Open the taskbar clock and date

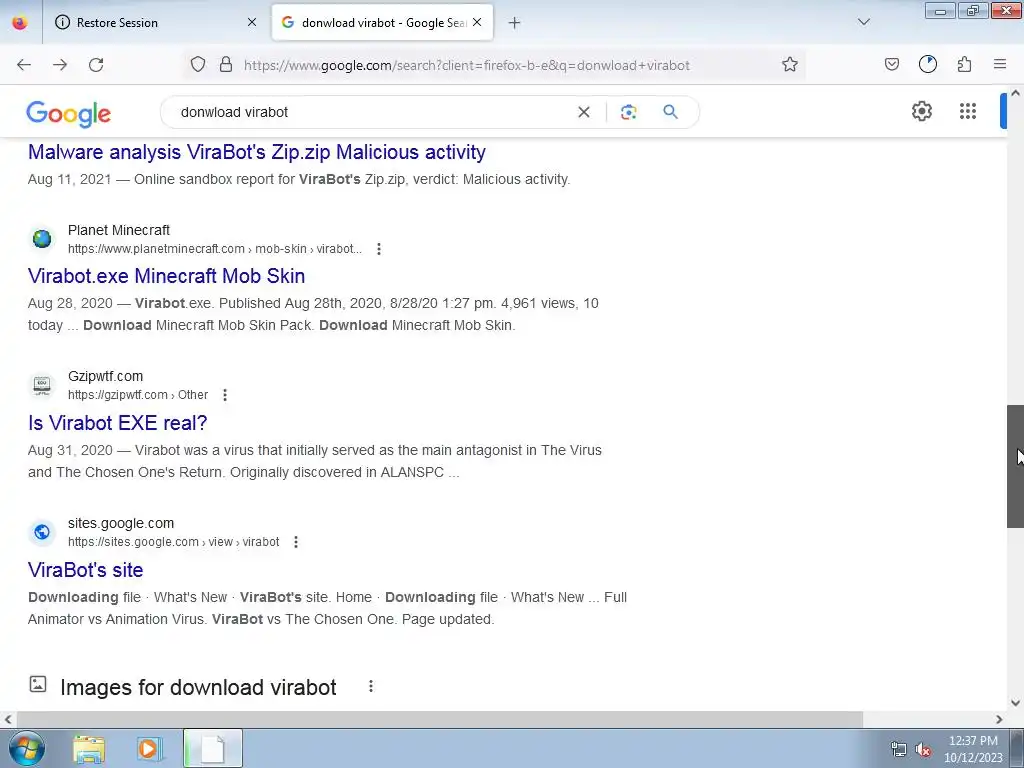click(x=973, y=749)
